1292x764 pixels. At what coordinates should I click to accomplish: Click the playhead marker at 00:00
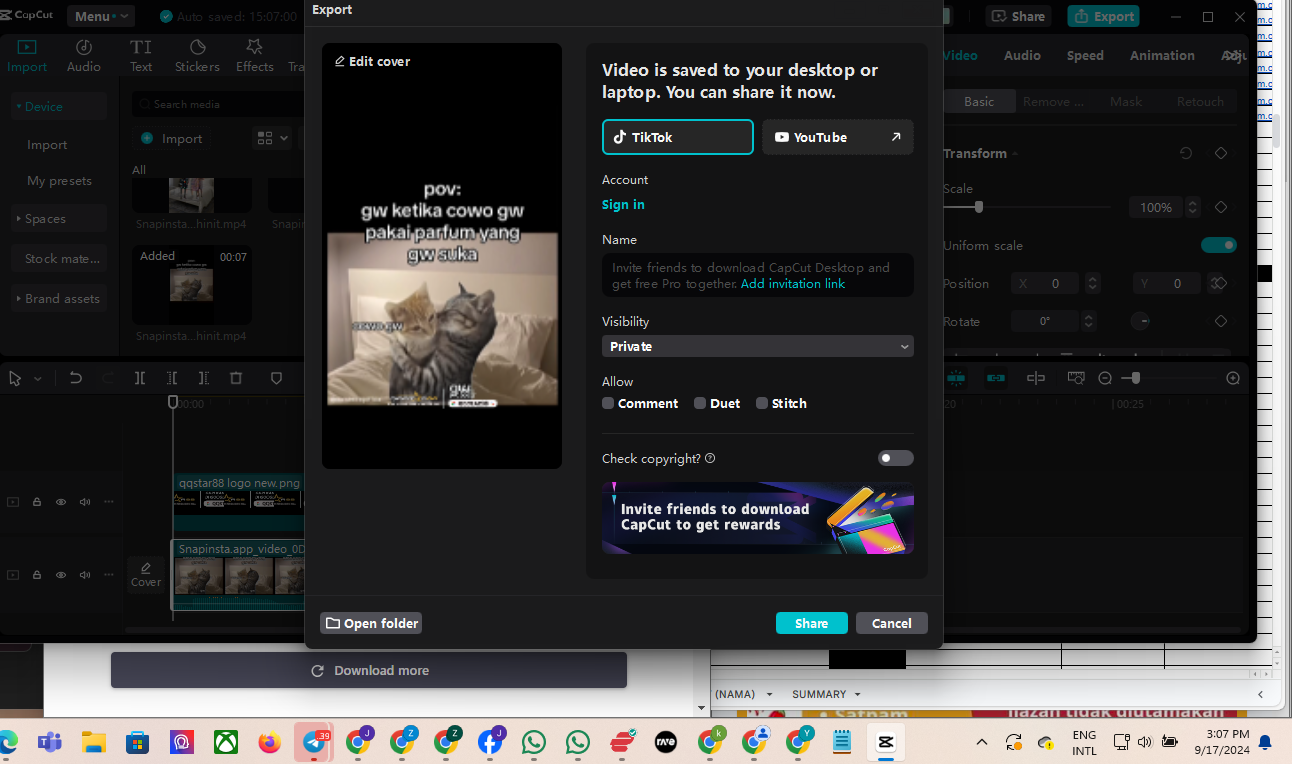[x=173, y=402]
